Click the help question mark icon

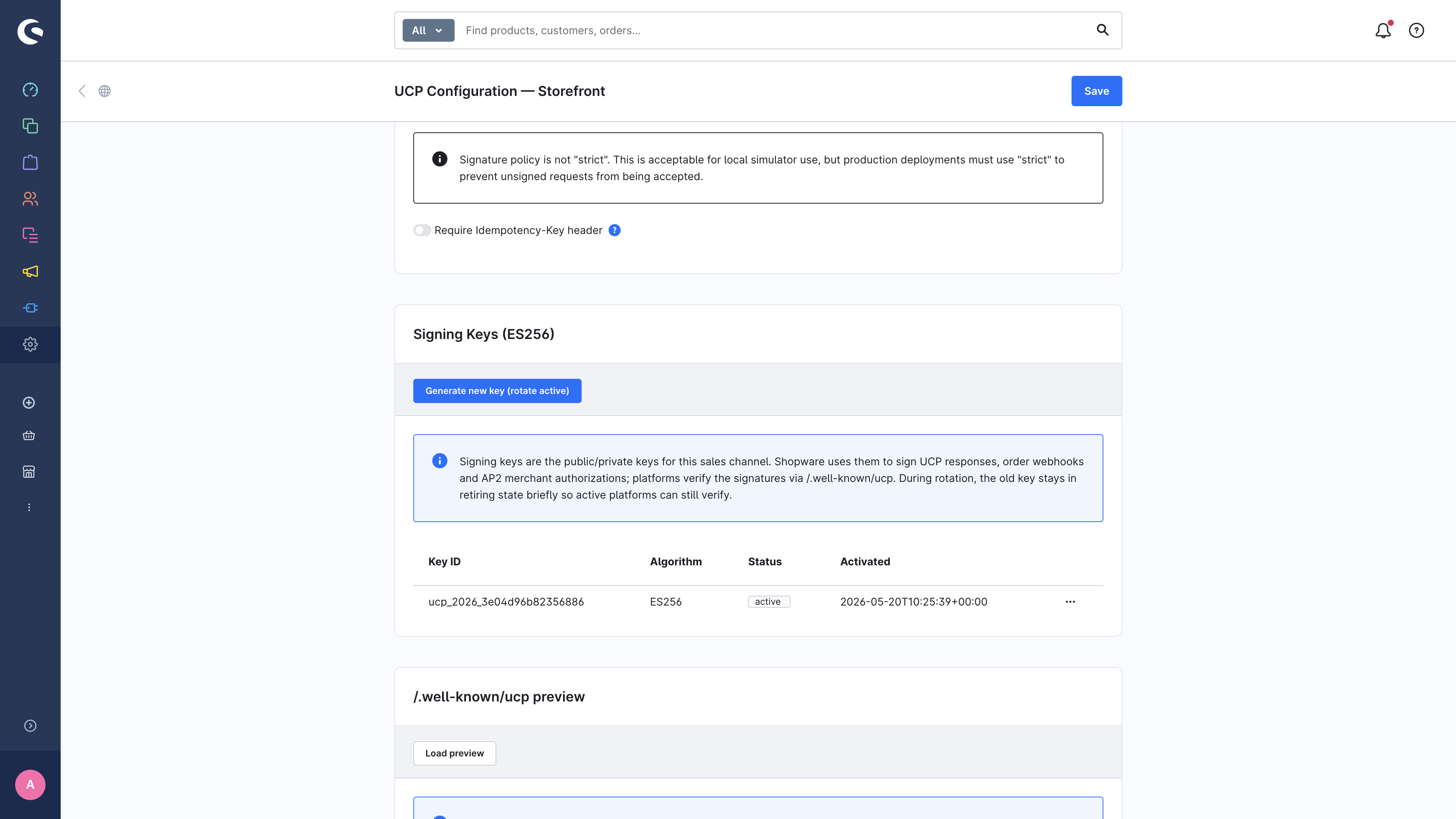tap(1417, 30)
